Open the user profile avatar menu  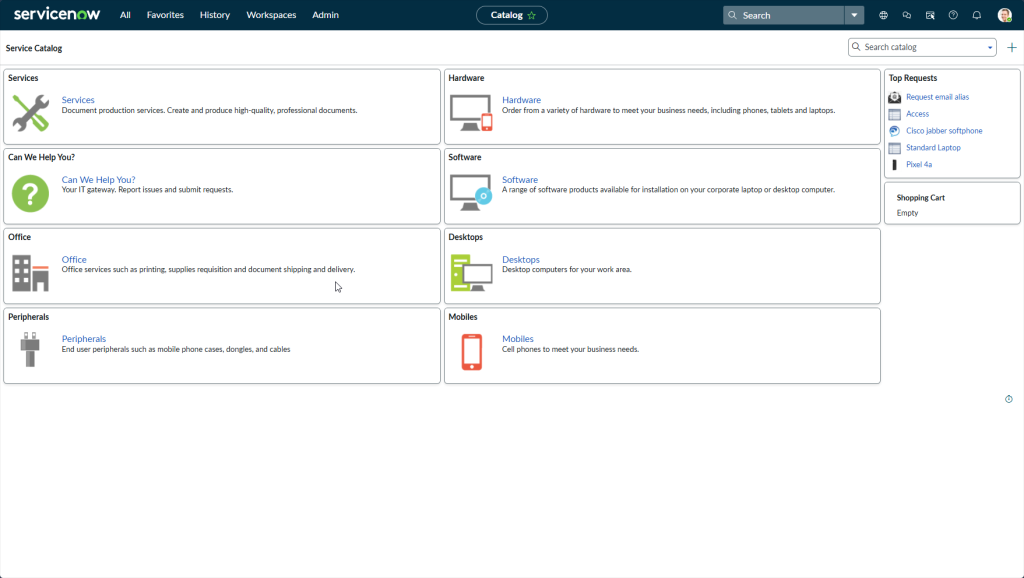[x=1004, y=15]
